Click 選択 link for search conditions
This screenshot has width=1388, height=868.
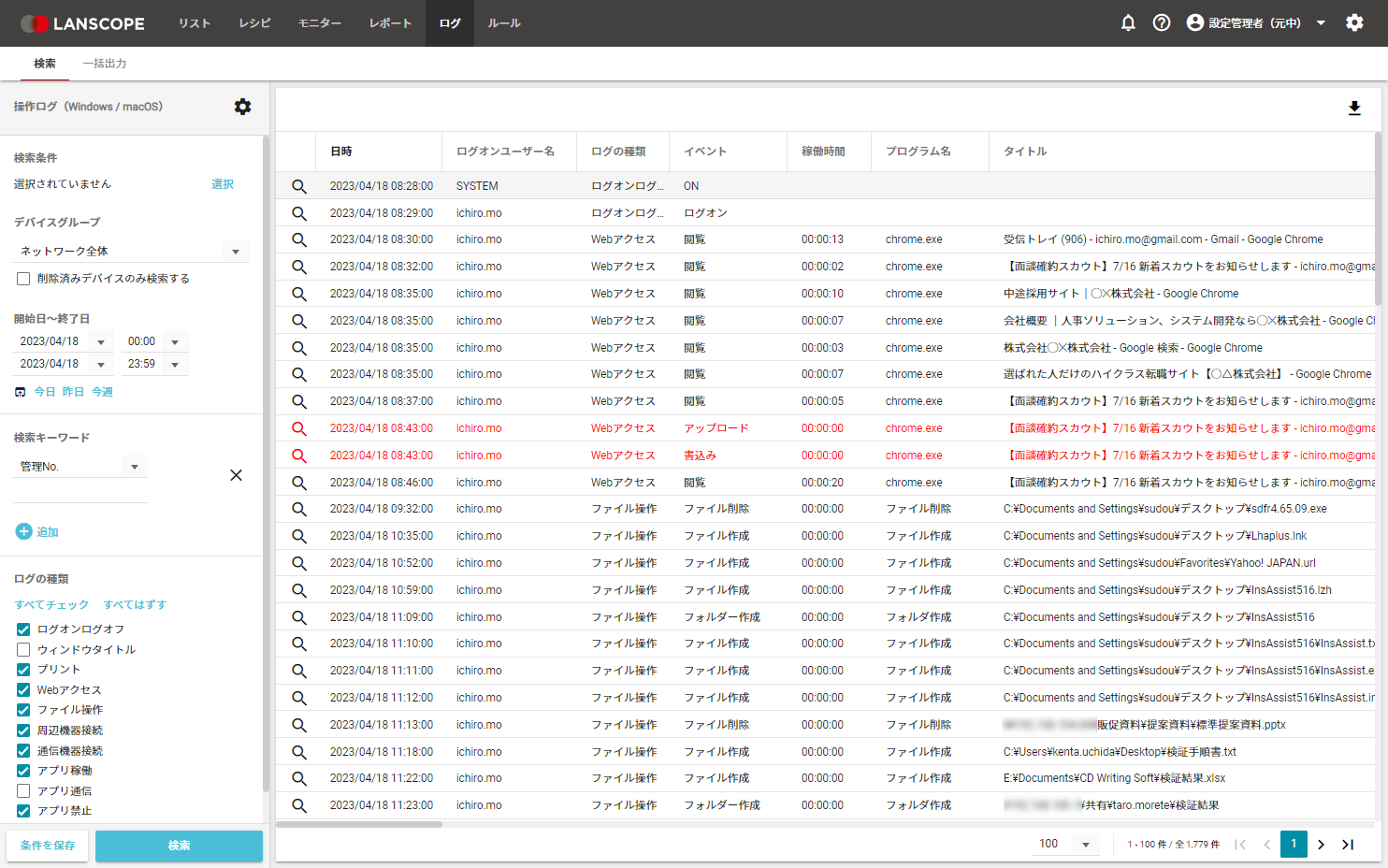[223, 184]
